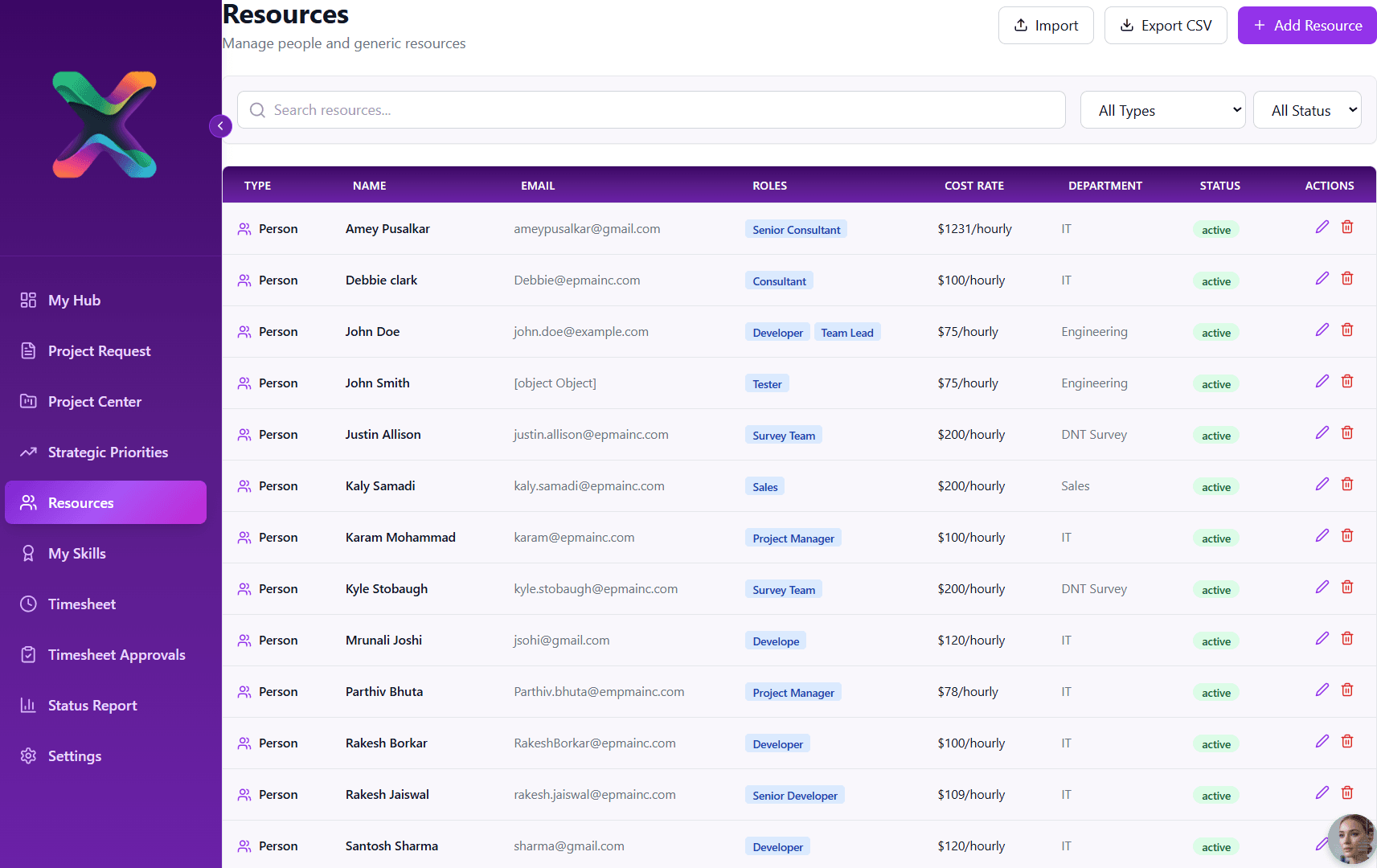1377x868 pixels.
Task: Click email sharma@gmail.com
Action: click(569, 846)
